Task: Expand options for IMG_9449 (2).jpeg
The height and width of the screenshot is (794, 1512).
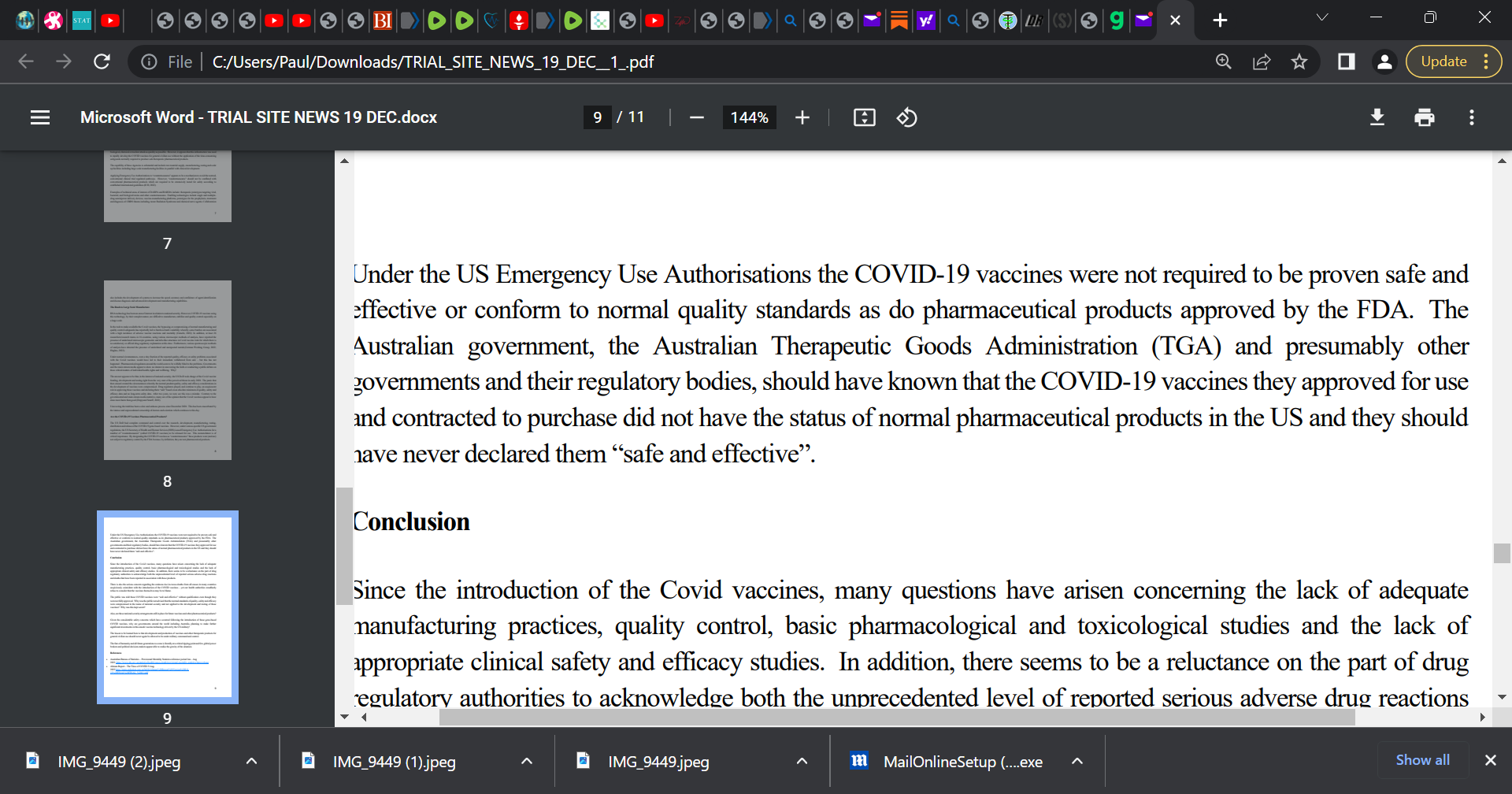Action: click(251, 761)
